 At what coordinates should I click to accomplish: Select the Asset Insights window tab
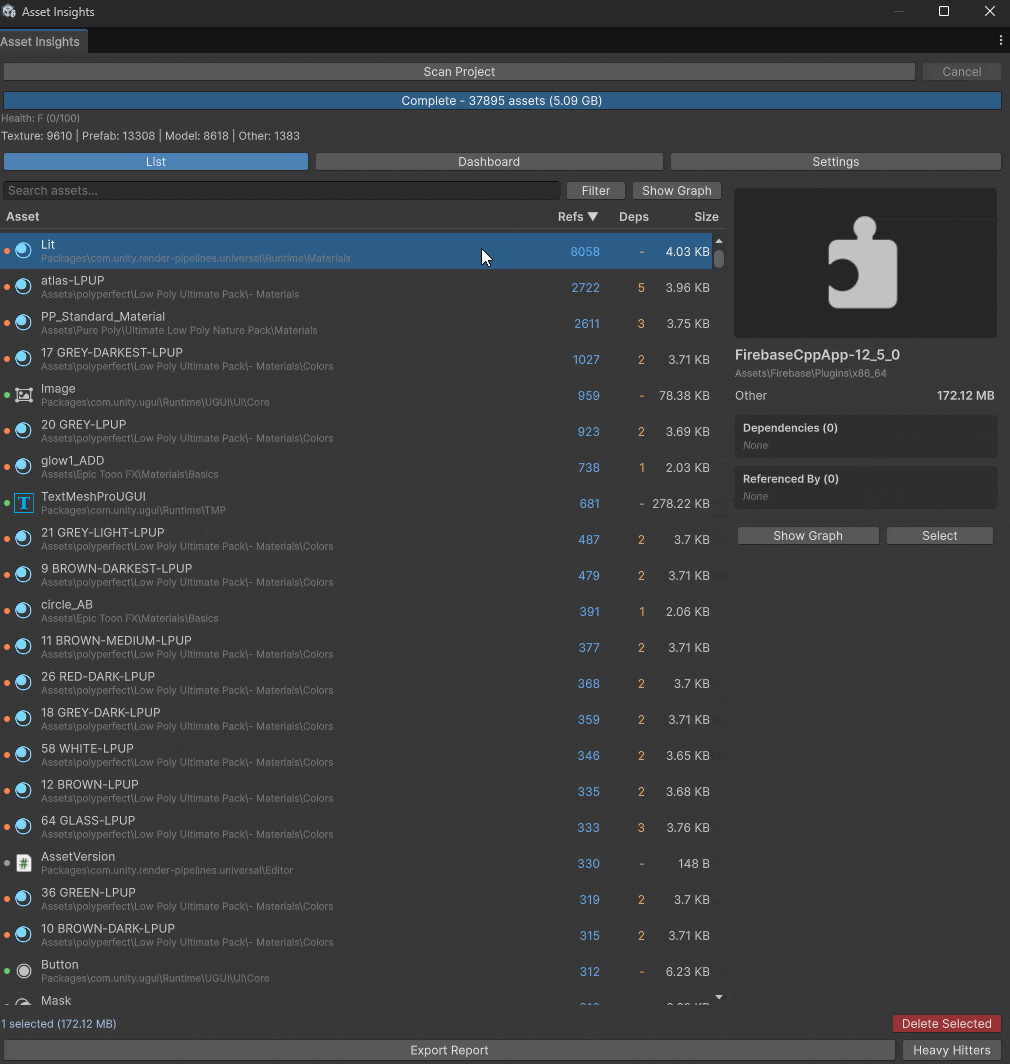(41, 41)
